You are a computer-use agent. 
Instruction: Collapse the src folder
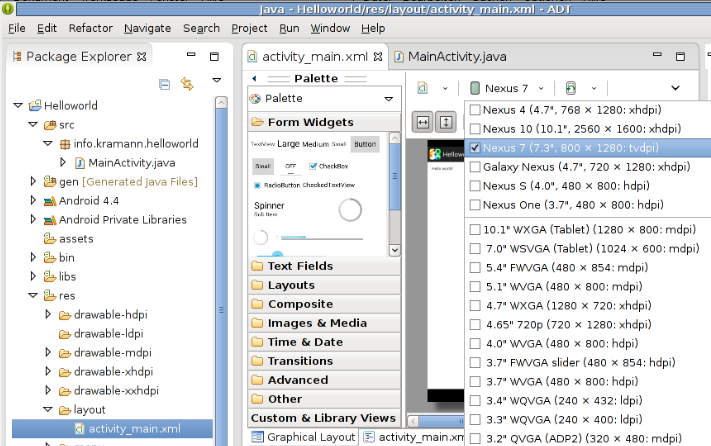pyautogui.click(x=33, y=124)
